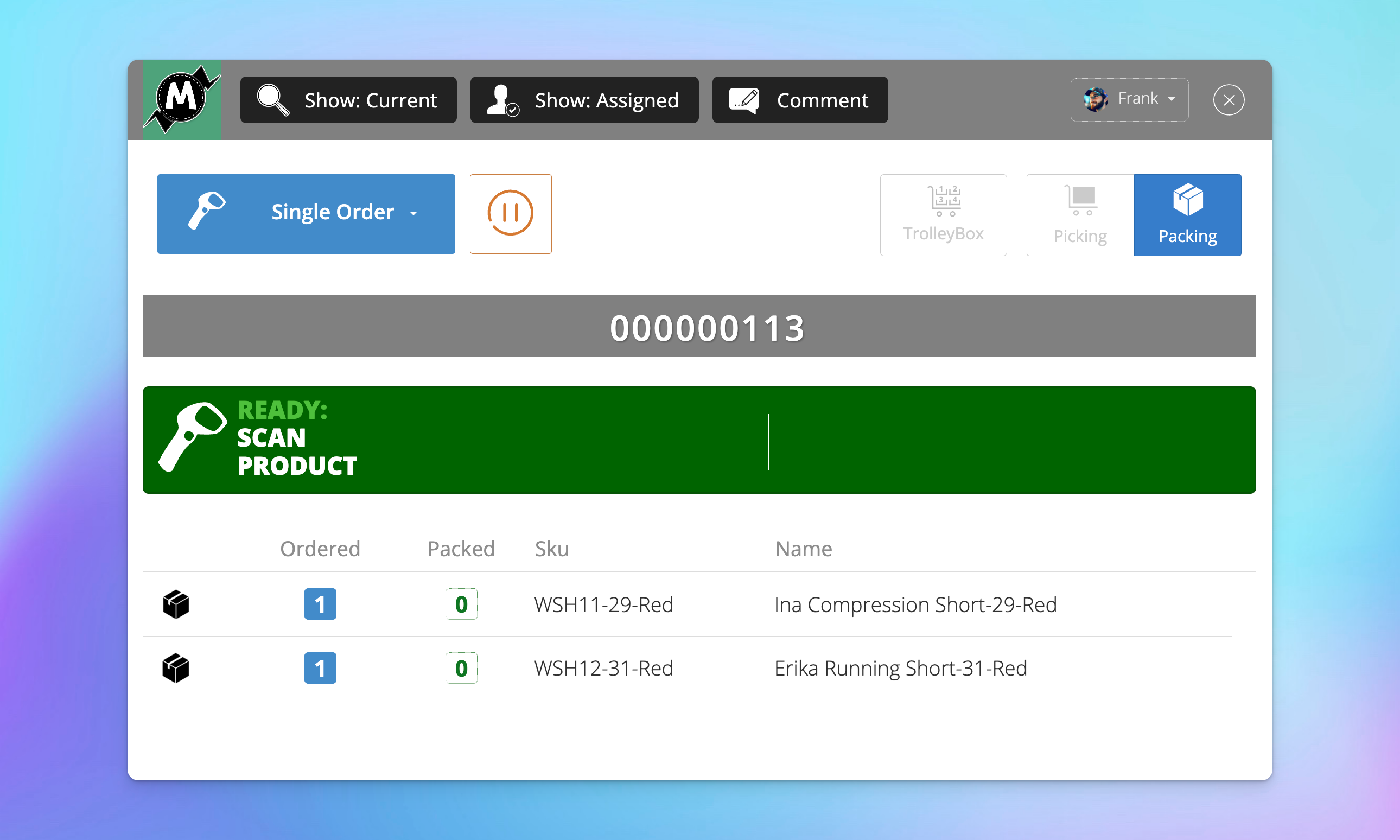The height and width of the screenshot is (840, 1400).
Task: Click the box icon for WSH11-29-Red
Action: [176, 604]
